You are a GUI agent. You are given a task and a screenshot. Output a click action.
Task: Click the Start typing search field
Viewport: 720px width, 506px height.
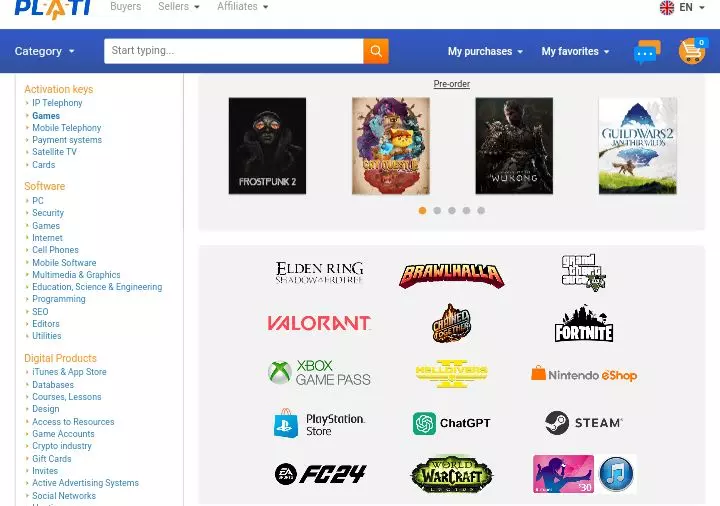tap(234, 51)
